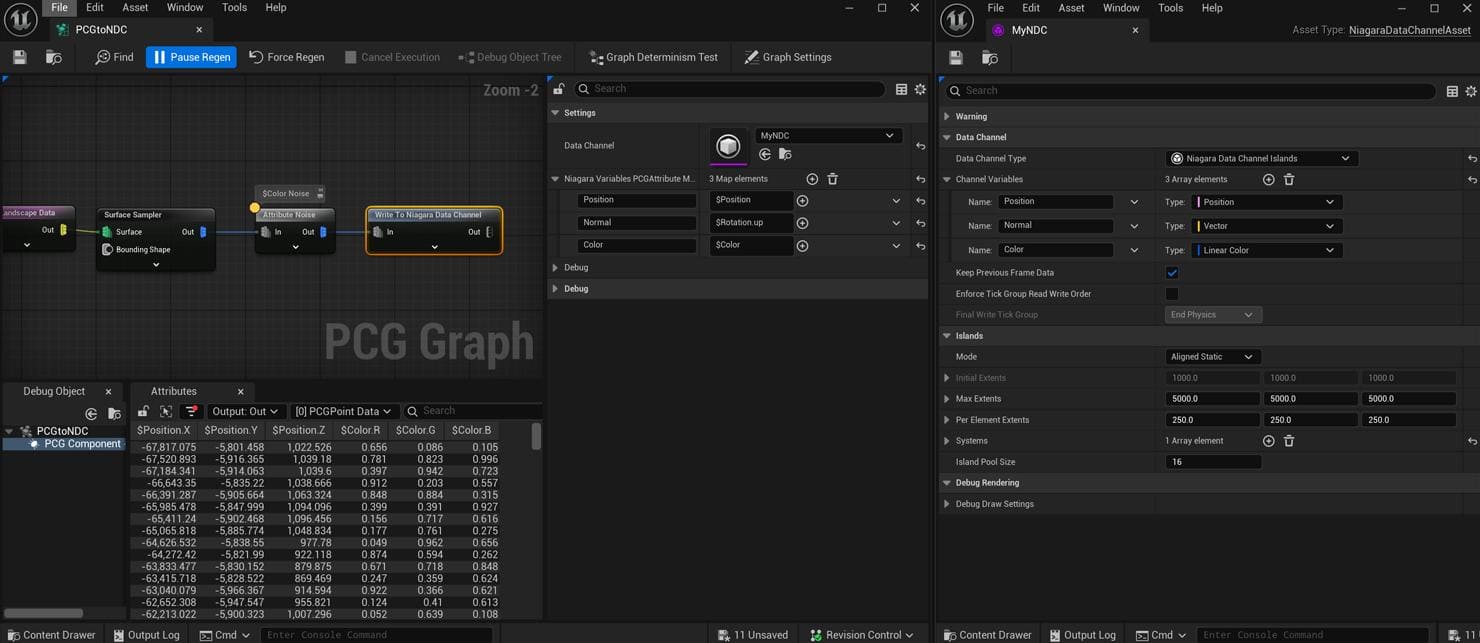Open the Window menu in the left editor

point(184,8)
